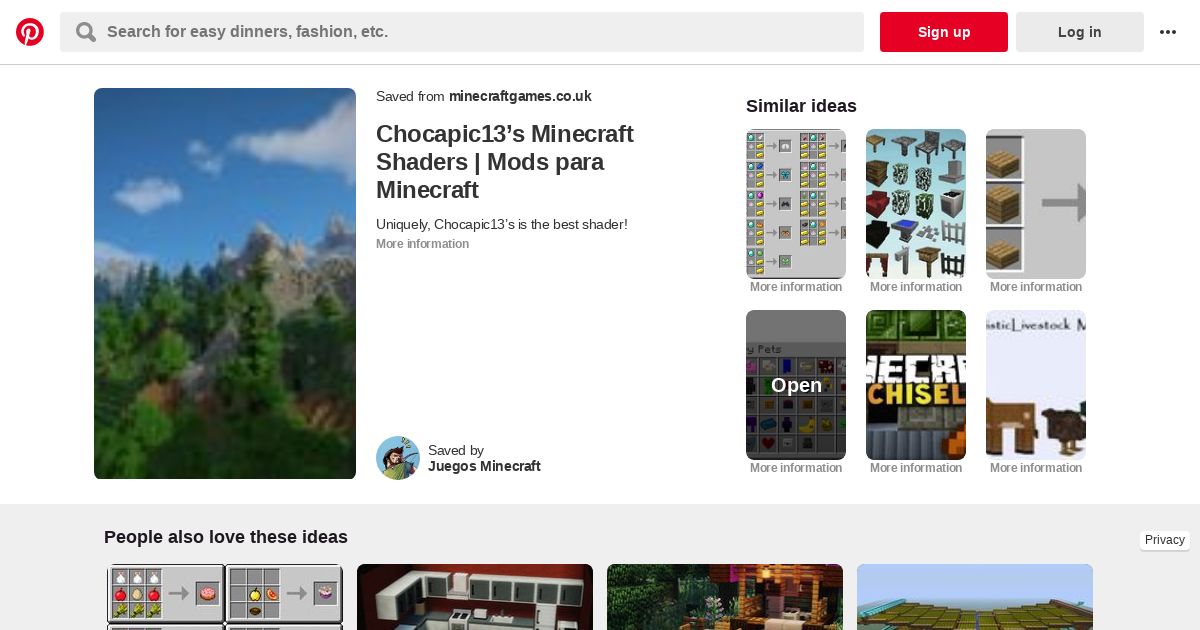Image resolution: width=1200 pixels, height=630 pixels.
Task: Click More information under ore recipes pin
Action: (x=796, y=287)
